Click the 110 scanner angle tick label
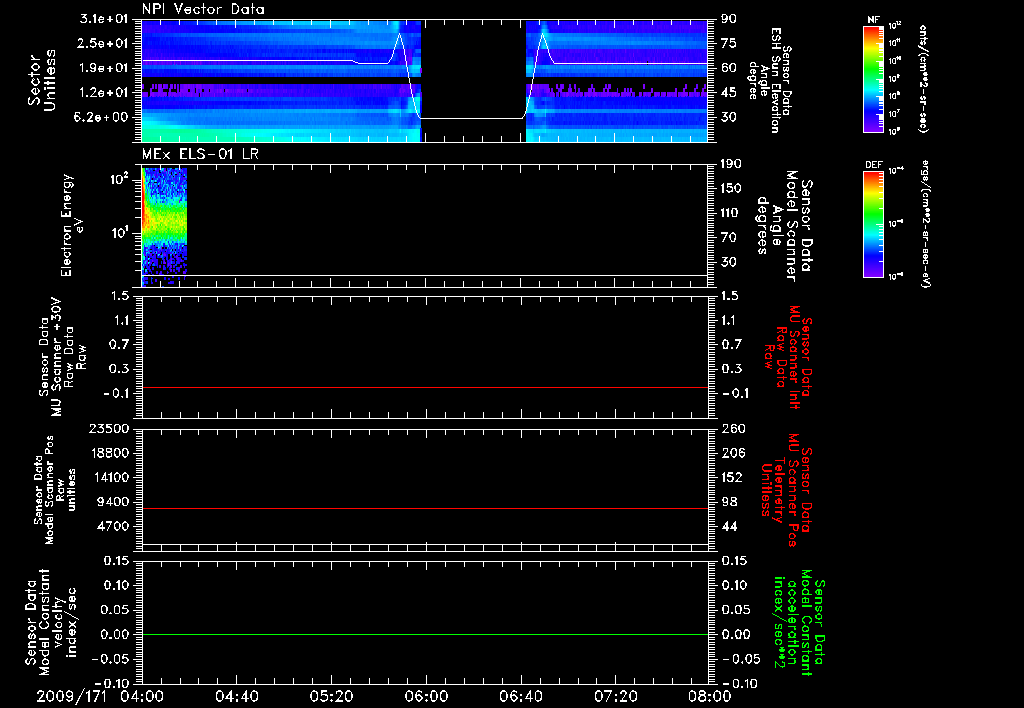This screenshot has width=1024, height=708. [731, 213]
